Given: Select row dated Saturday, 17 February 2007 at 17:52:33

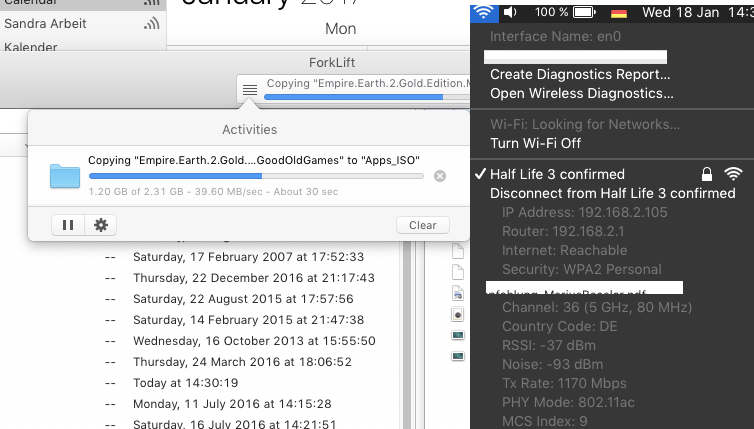Looking at the screenshot, I should pos(249,257).
